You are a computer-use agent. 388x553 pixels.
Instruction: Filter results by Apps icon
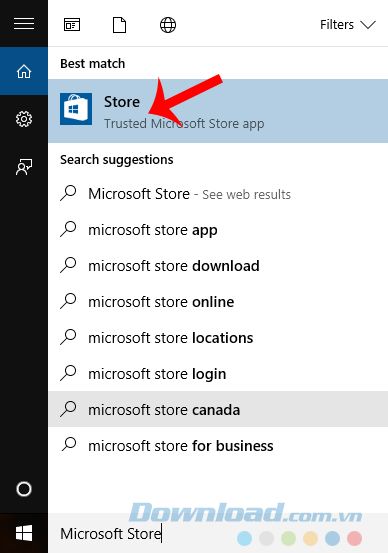point(72,25)
